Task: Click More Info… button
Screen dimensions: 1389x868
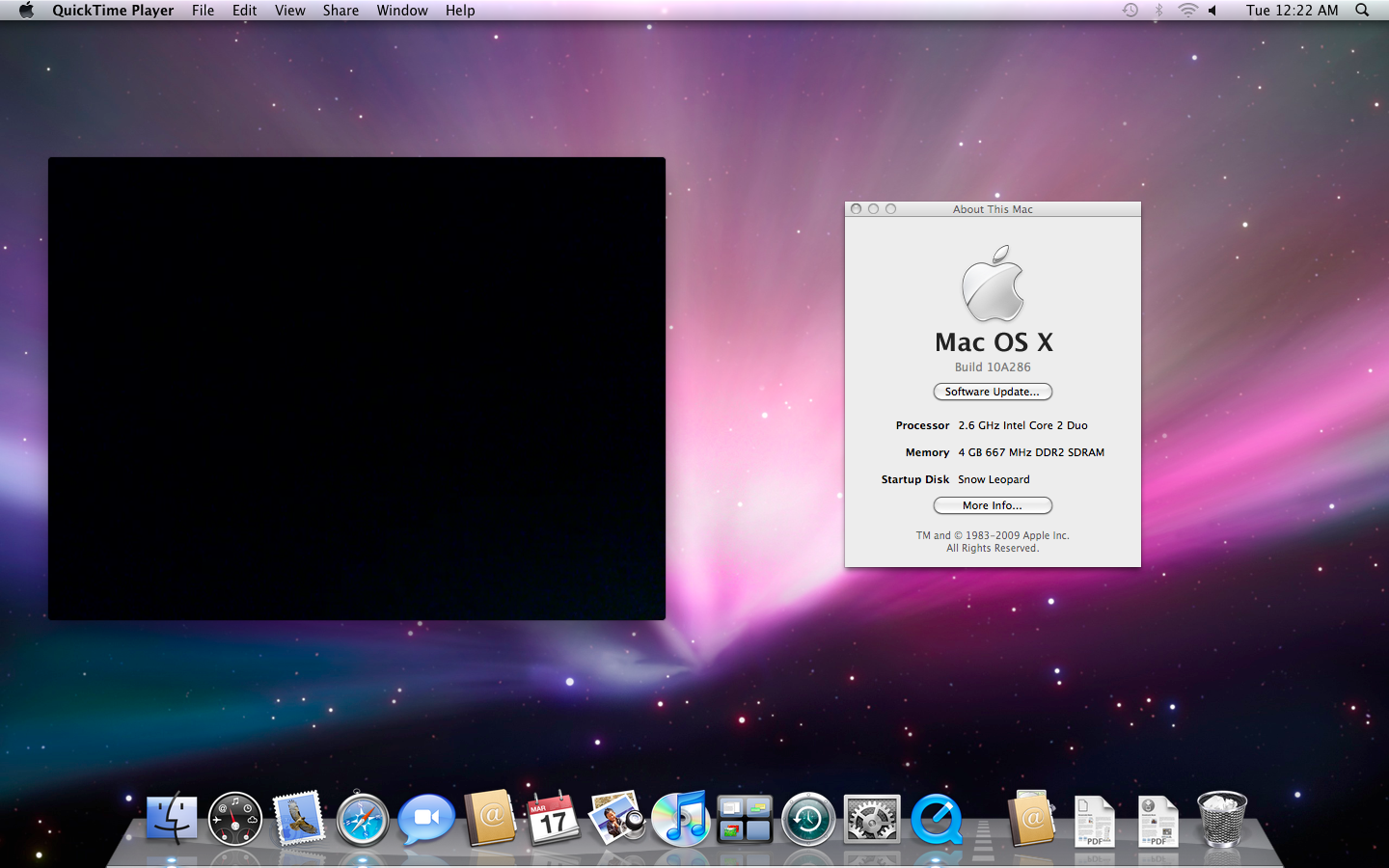Action: [993, 505]
